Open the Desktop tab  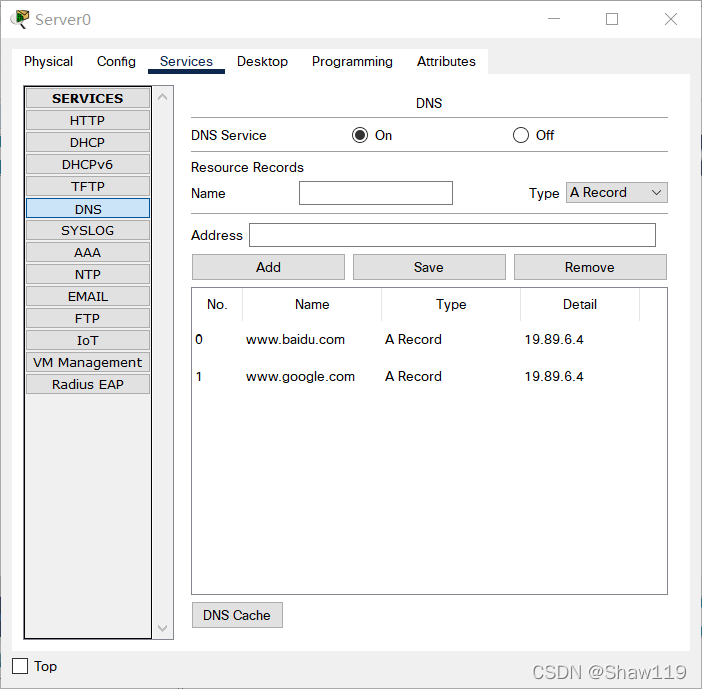point(262,62)
